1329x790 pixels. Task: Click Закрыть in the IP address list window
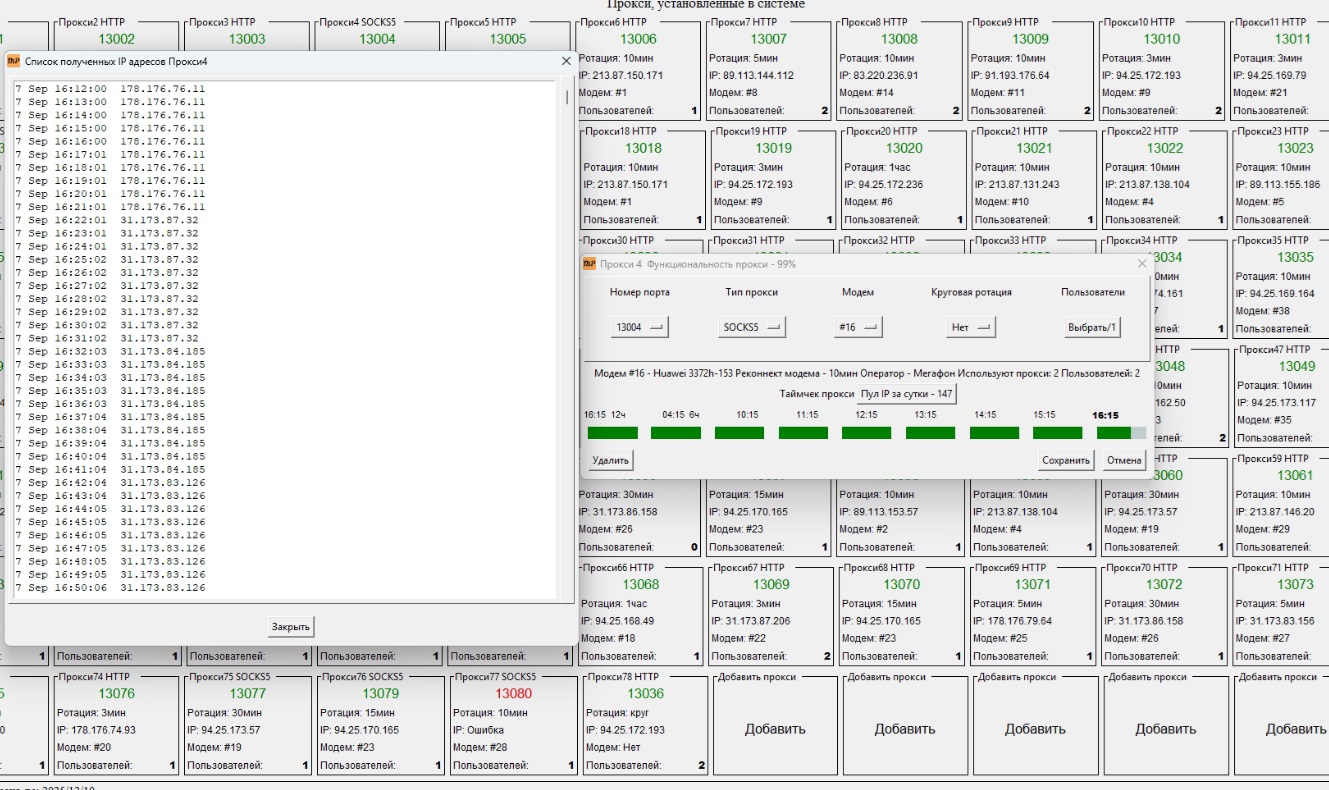point(291,627)
